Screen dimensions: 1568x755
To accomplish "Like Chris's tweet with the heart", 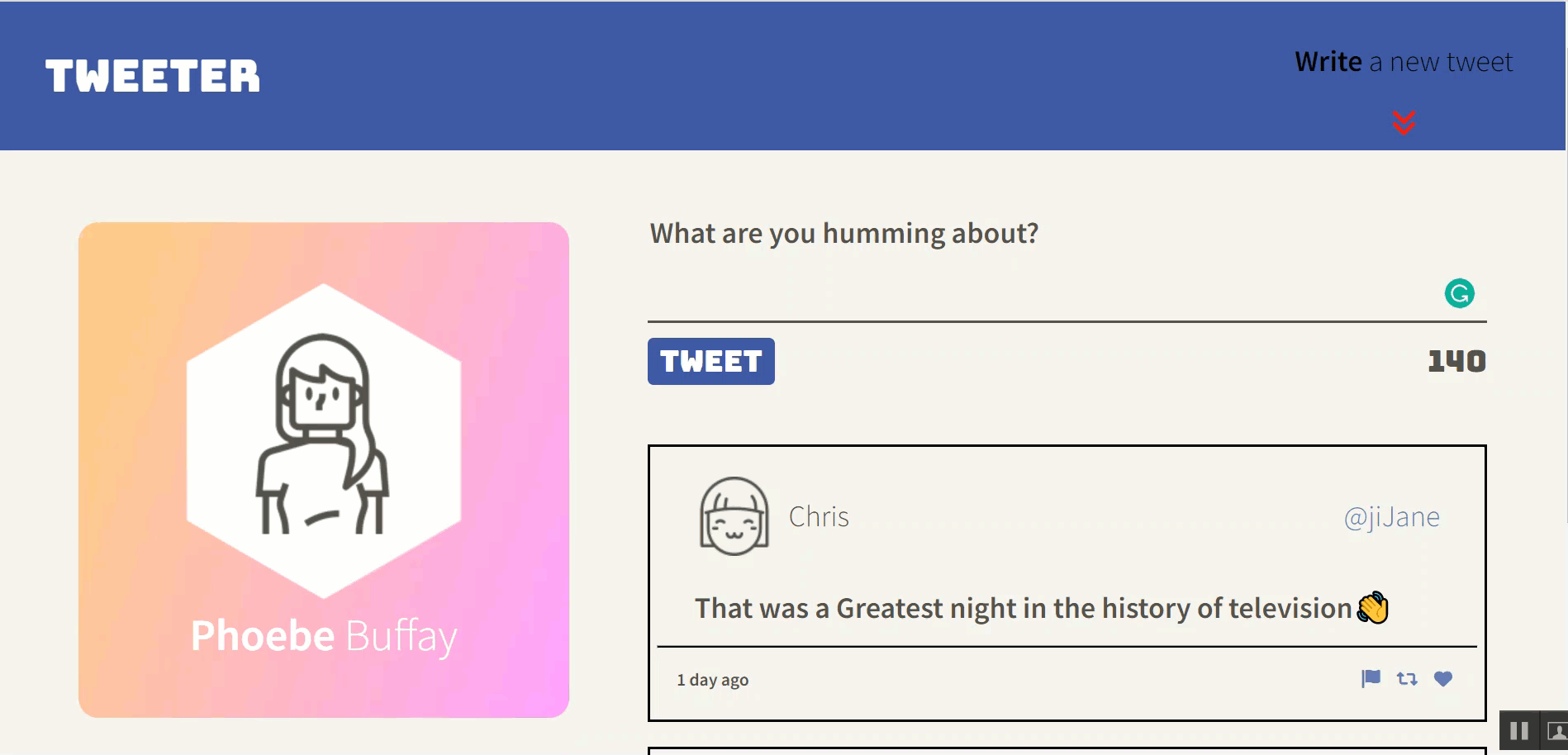I will [x=1443, y=679].
